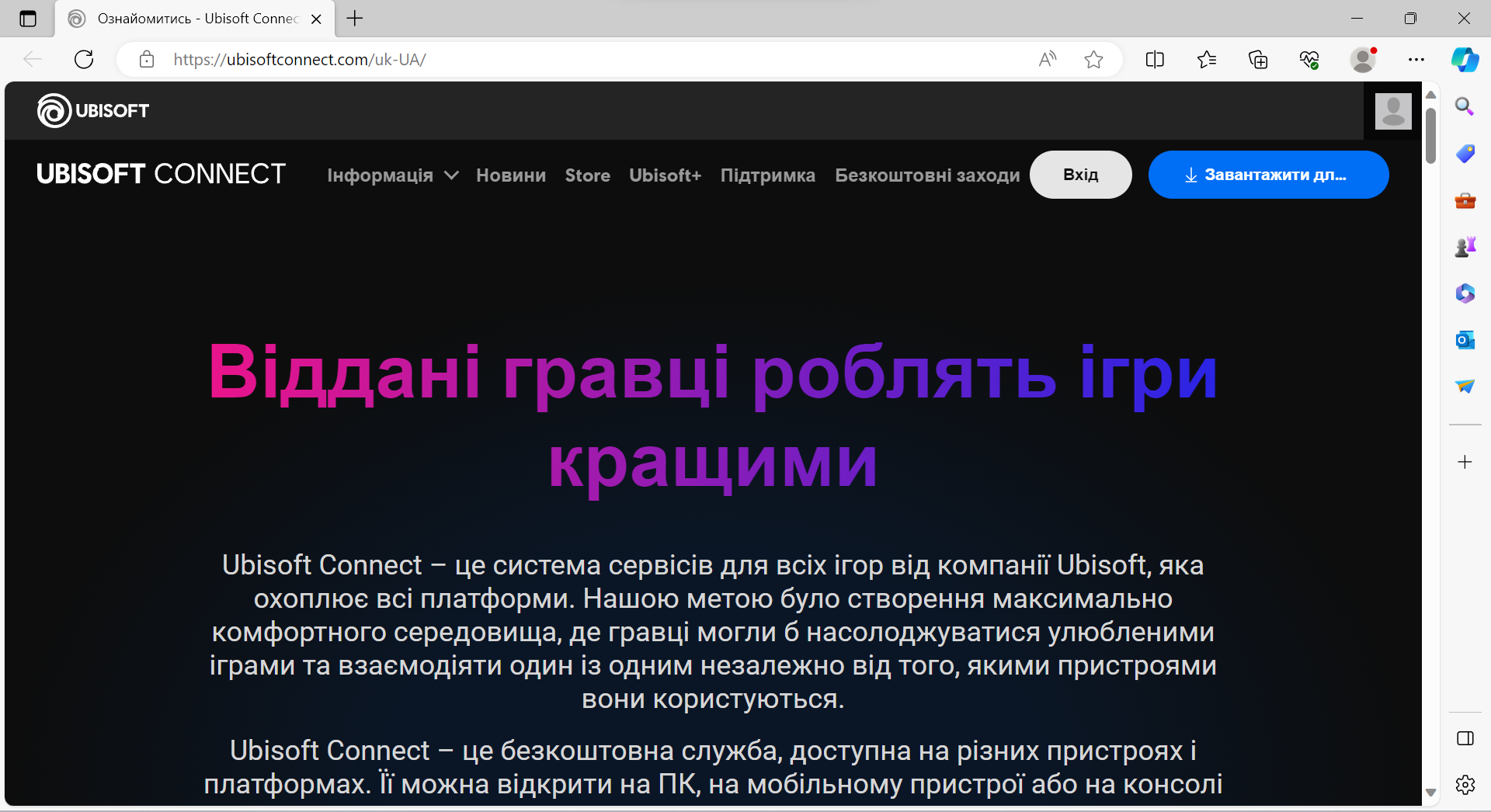Open the Tools briefcase sidebar icon
This screenshot has width=1491, height=812.
click(x=1465, y=200)
